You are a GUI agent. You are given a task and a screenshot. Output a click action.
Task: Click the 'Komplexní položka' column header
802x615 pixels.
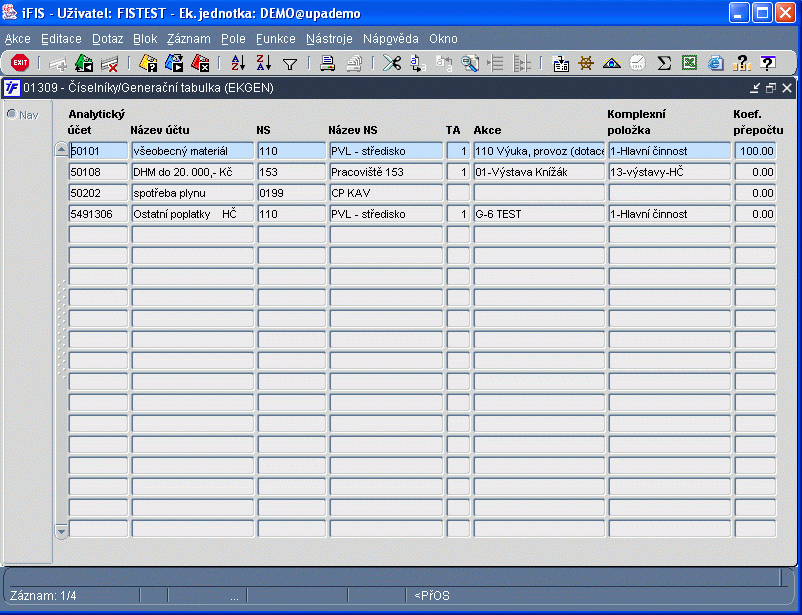click(636, 122)
